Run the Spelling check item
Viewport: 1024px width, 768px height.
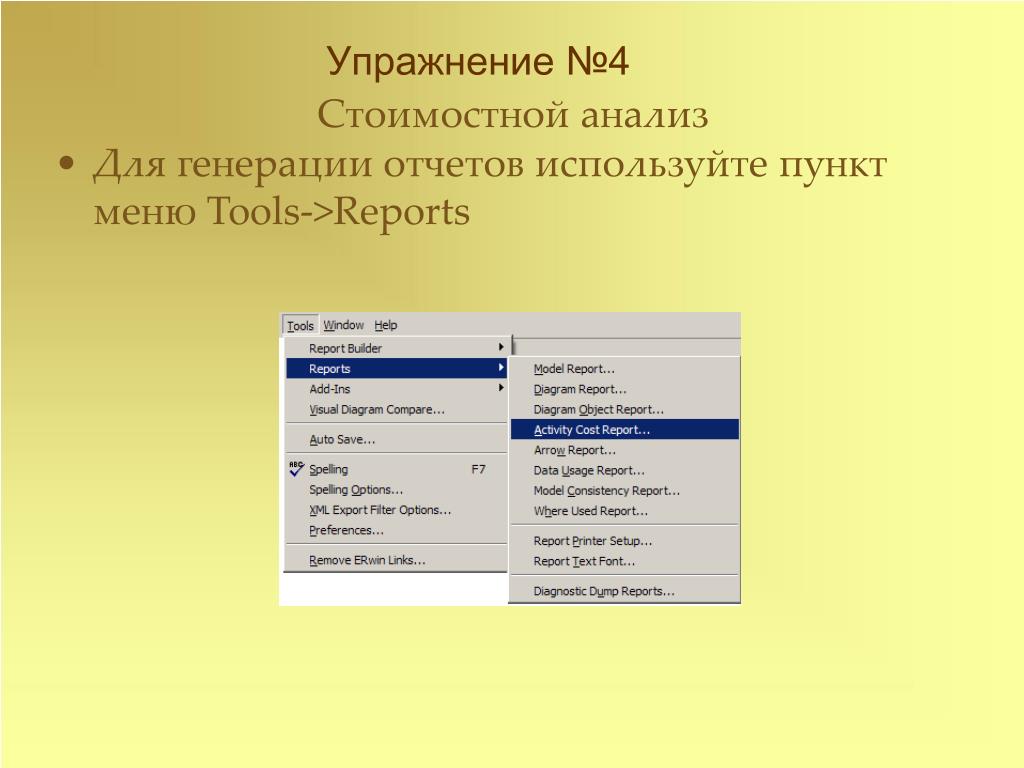pos(396,469)
